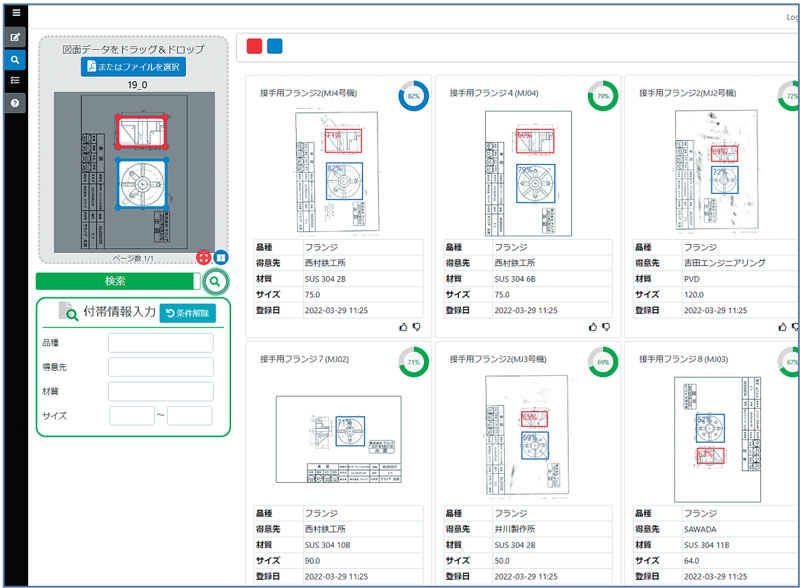Thumbs down the 接手用フランジ4(MJ04) result
Screen dimensions: 800x588
click(606, 326)
